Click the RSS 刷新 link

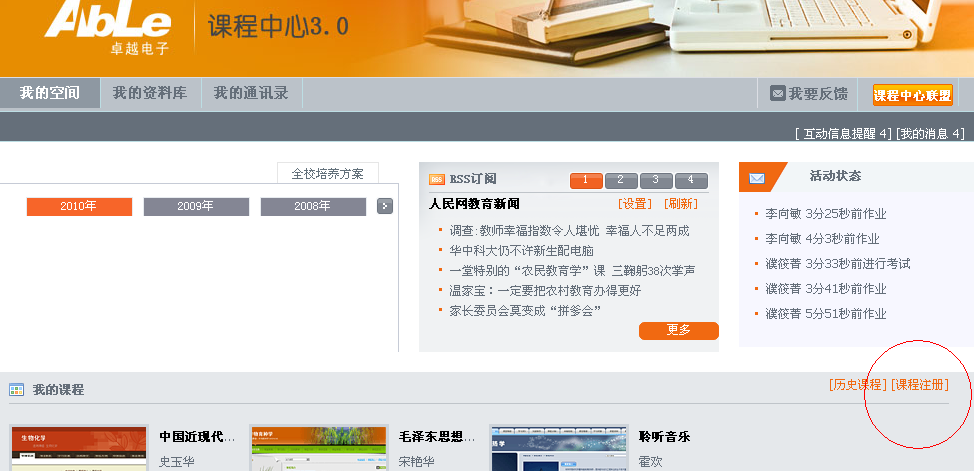pyautogui.click(x=681, y=204)
